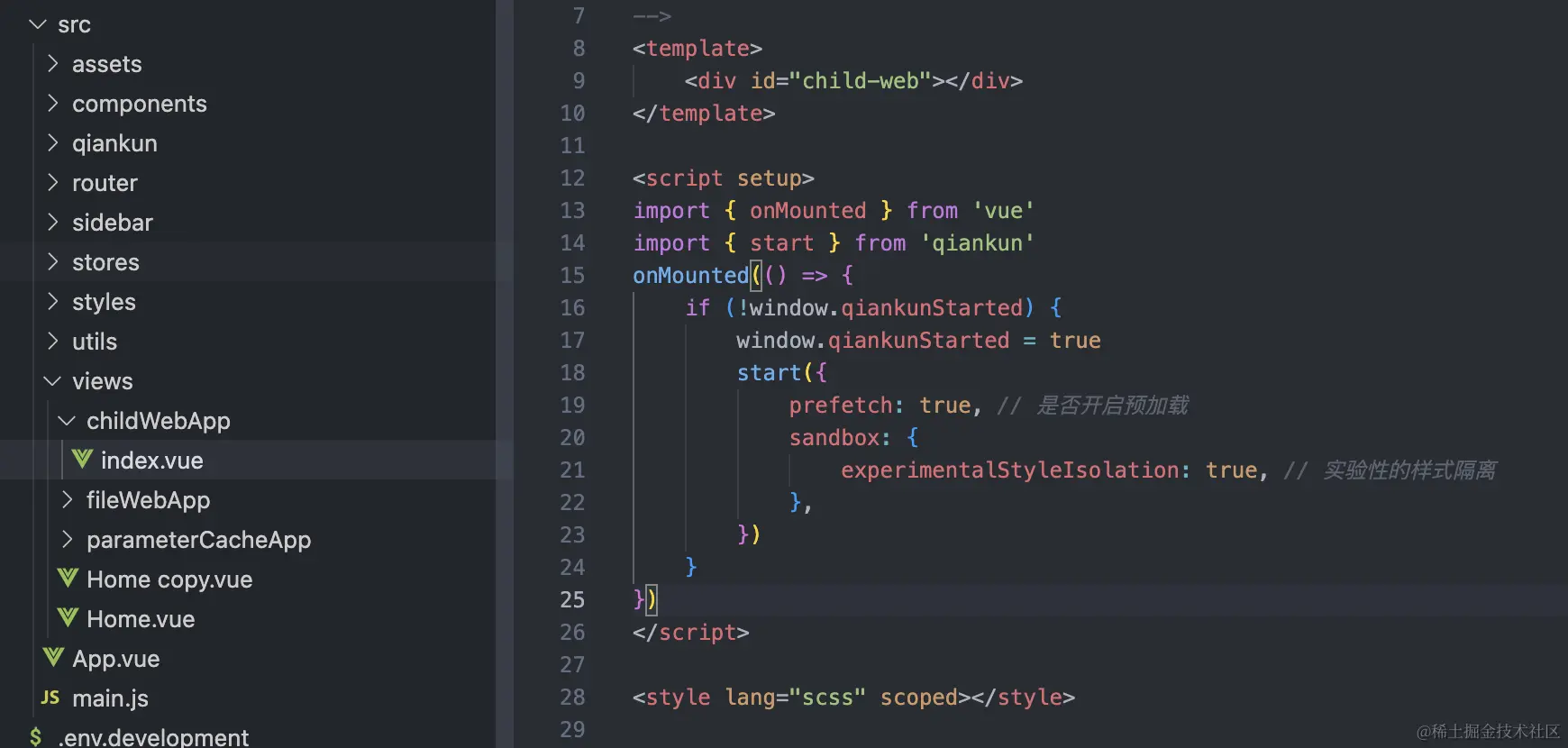This screenshot has width=1568, height=748.
Task: Click the 'qiankun' import string
Action: click(x=977, y=243)
